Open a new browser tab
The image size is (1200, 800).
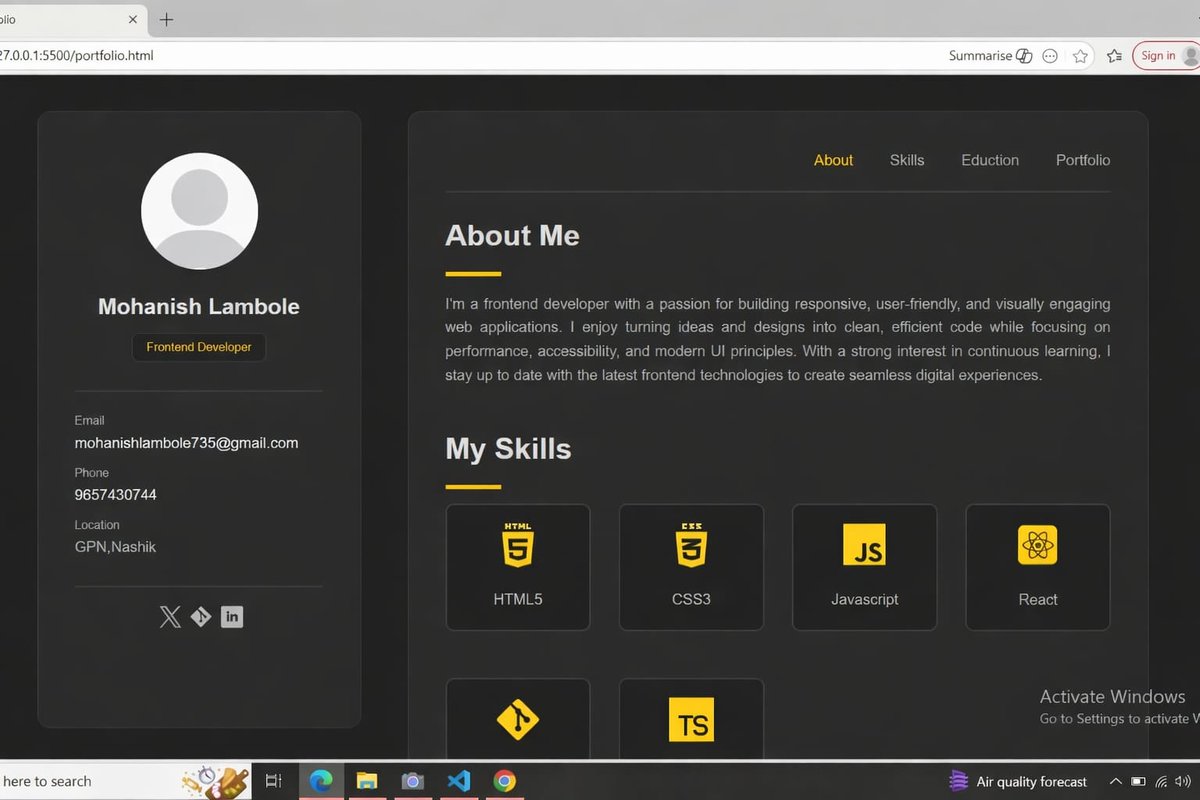pos(166,19)
